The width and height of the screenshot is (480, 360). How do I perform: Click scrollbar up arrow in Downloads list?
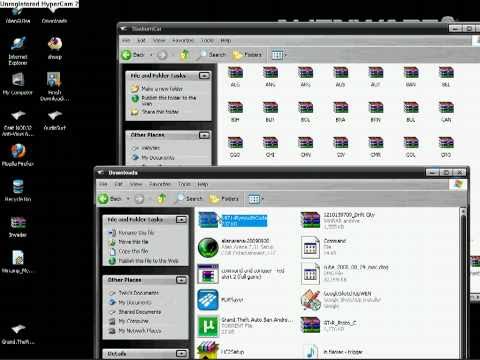pos(463,211)
